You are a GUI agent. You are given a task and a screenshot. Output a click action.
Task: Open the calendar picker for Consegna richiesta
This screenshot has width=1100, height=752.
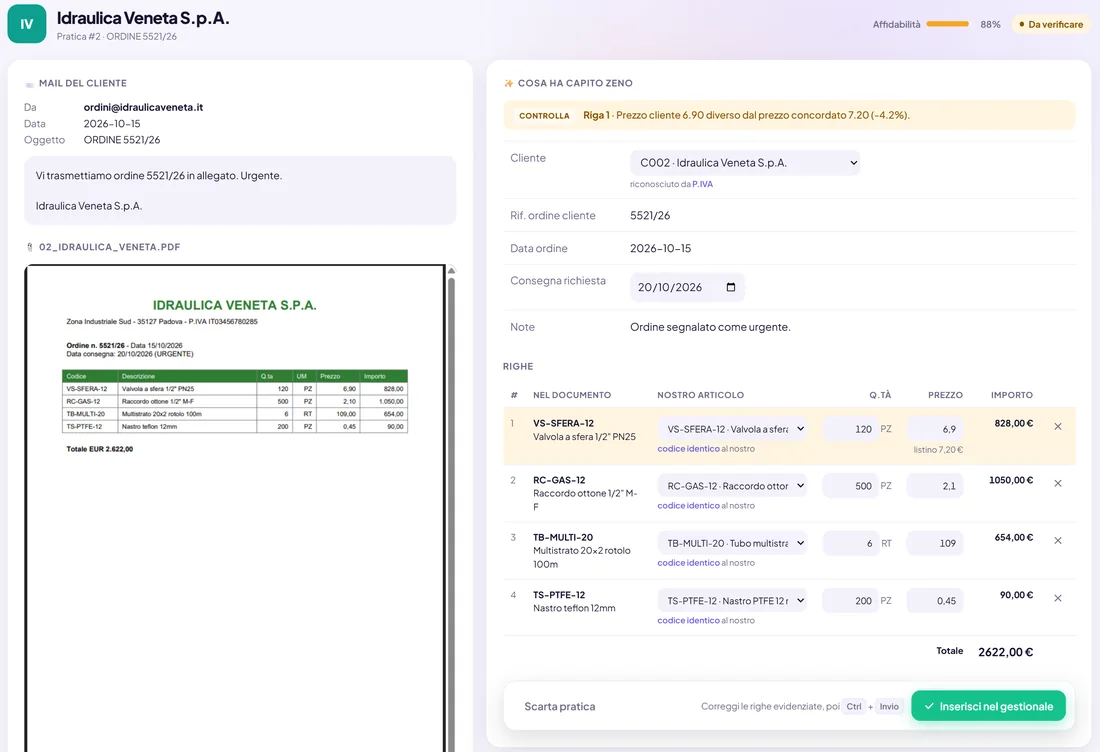pyautogui.click(x=731, y=288)
